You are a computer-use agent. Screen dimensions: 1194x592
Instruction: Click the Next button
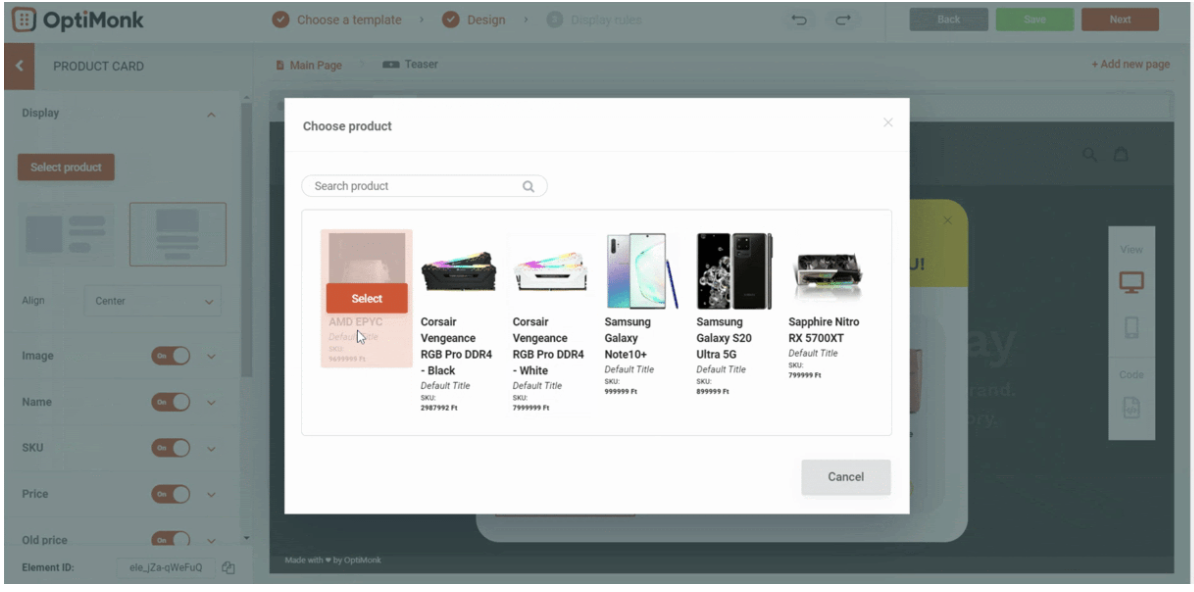[x=1120, y=20]
